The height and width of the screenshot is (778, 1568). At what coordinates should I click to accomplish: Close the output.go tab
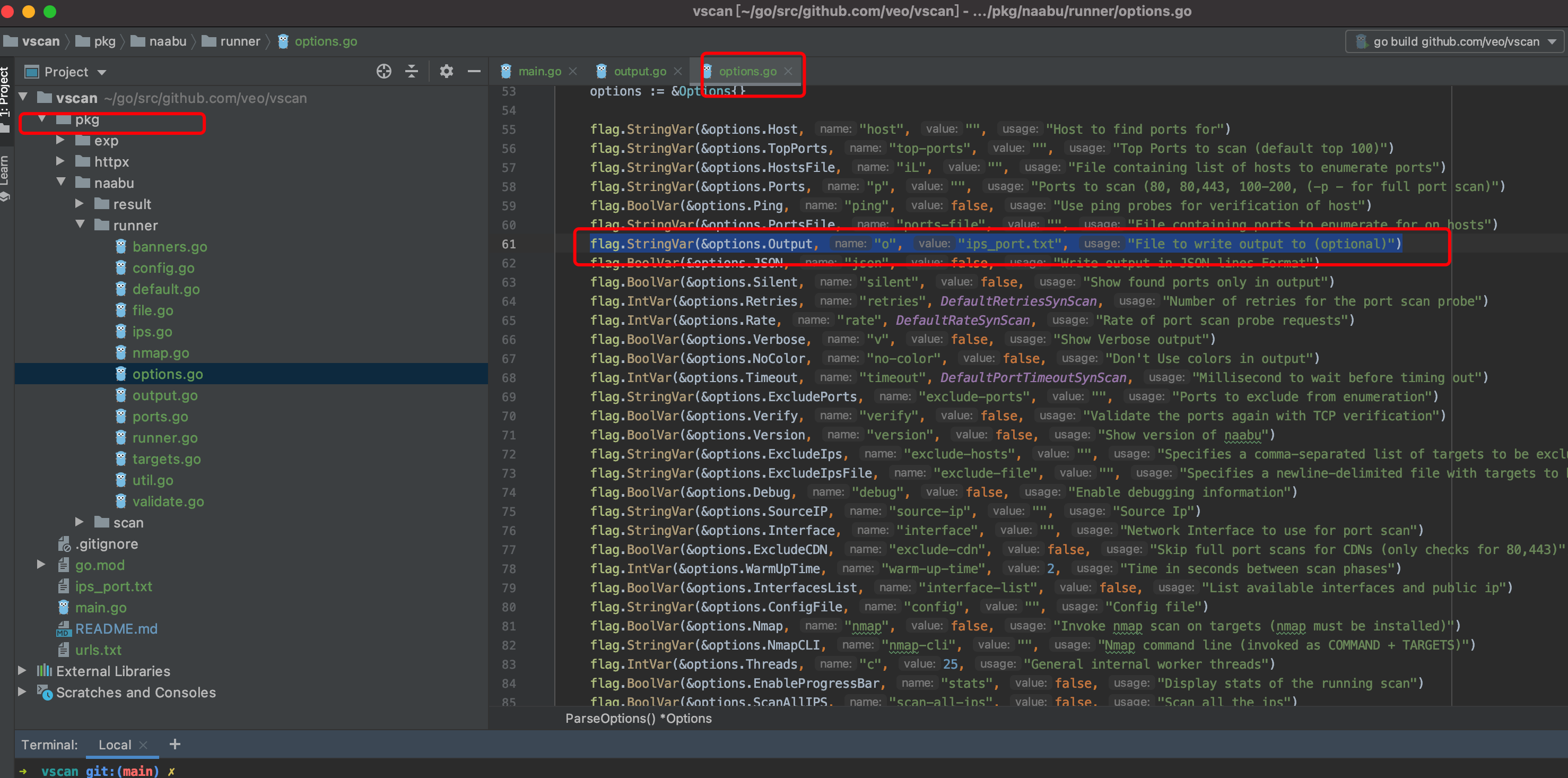point(677,71)
